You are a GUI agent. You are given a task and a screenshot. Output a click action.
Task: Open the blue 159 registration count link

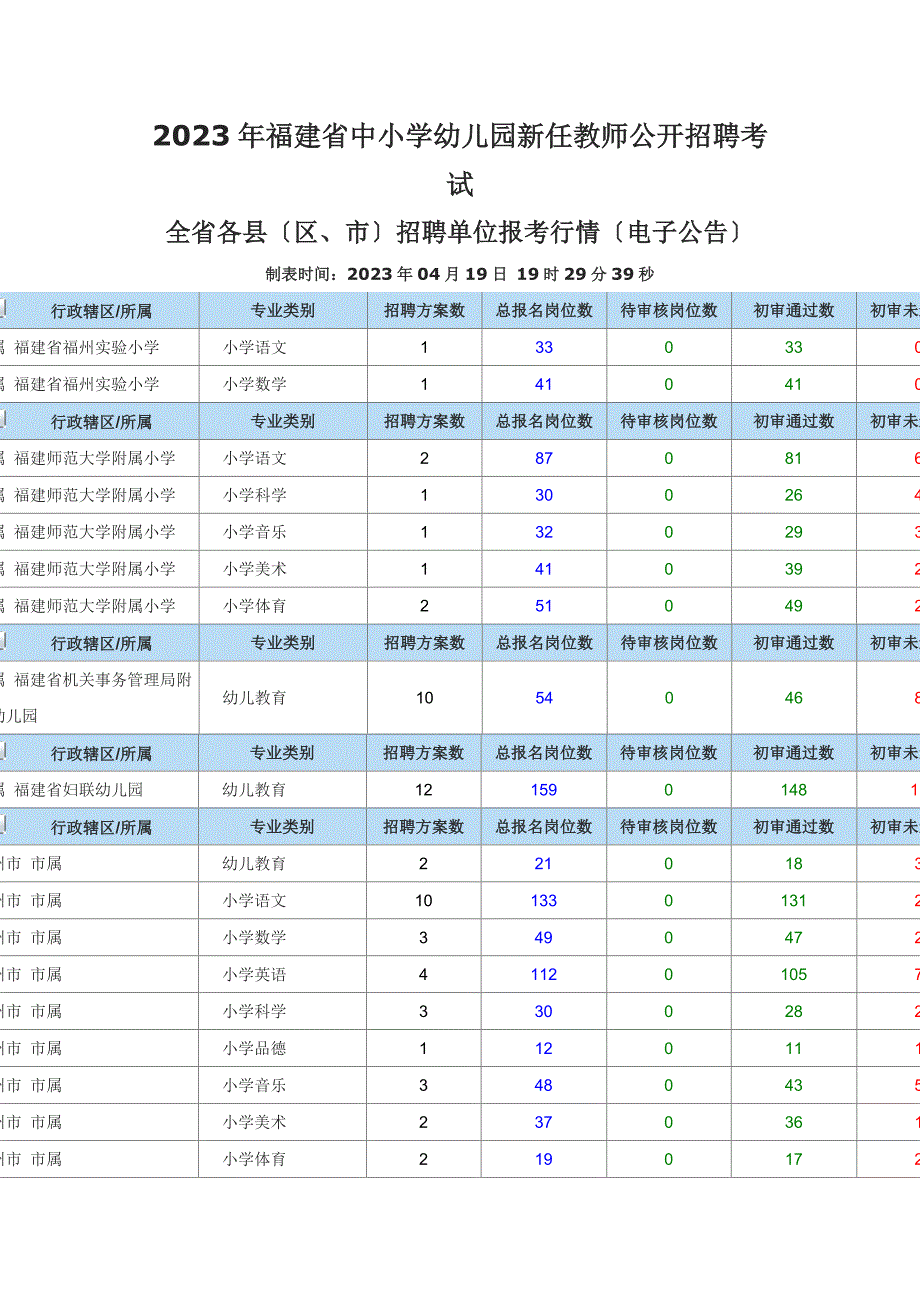[544, 790]
